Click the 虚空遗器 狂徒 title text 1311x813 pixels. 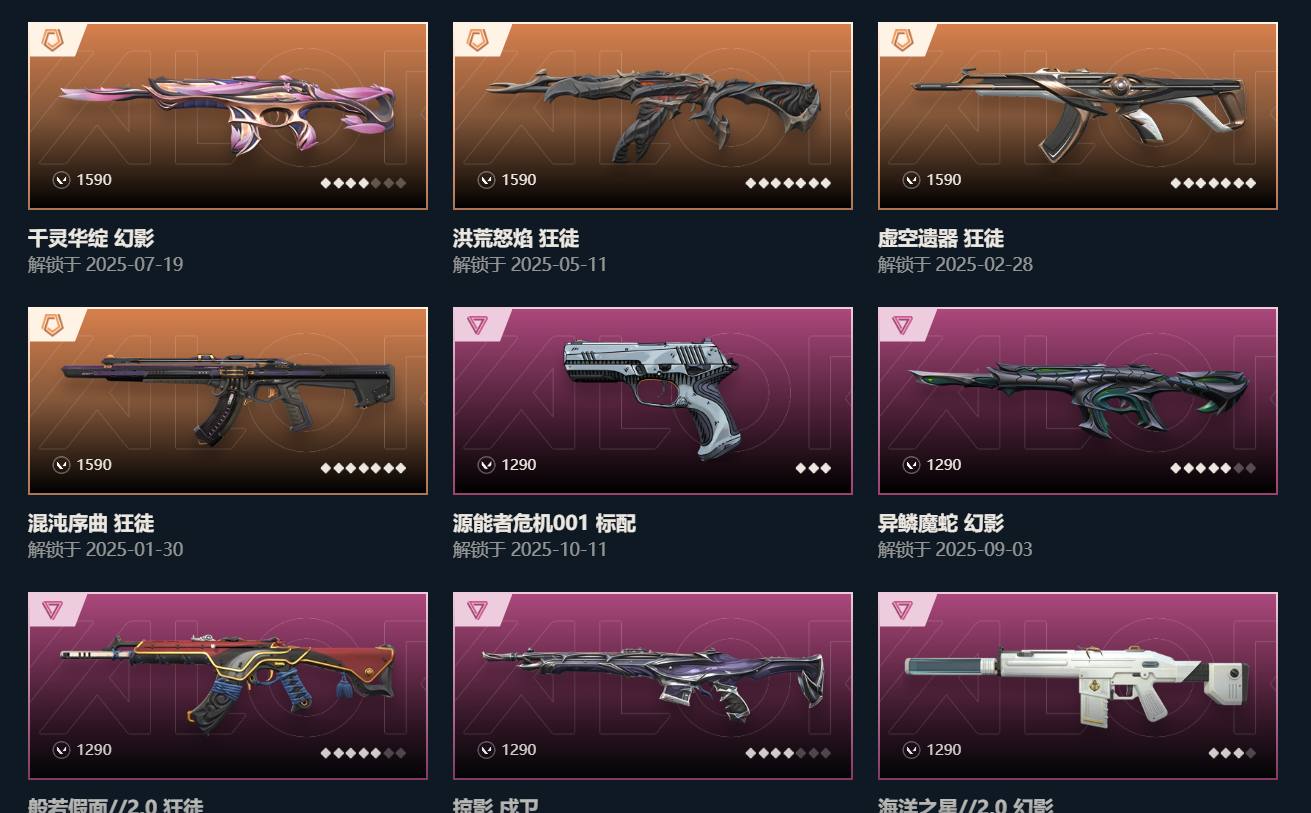click(x=941, y=238)
